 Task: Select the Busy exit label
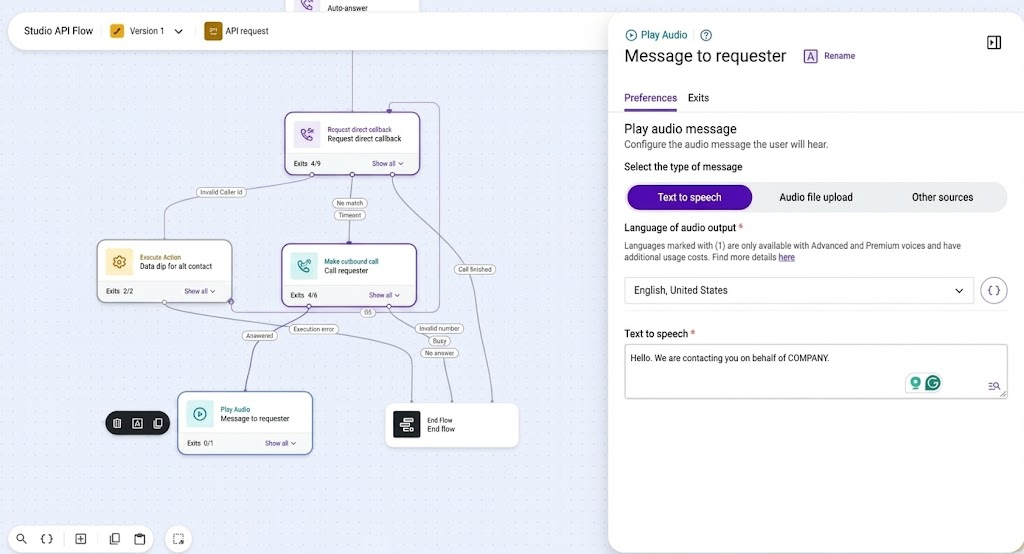[x=440, y=341]
